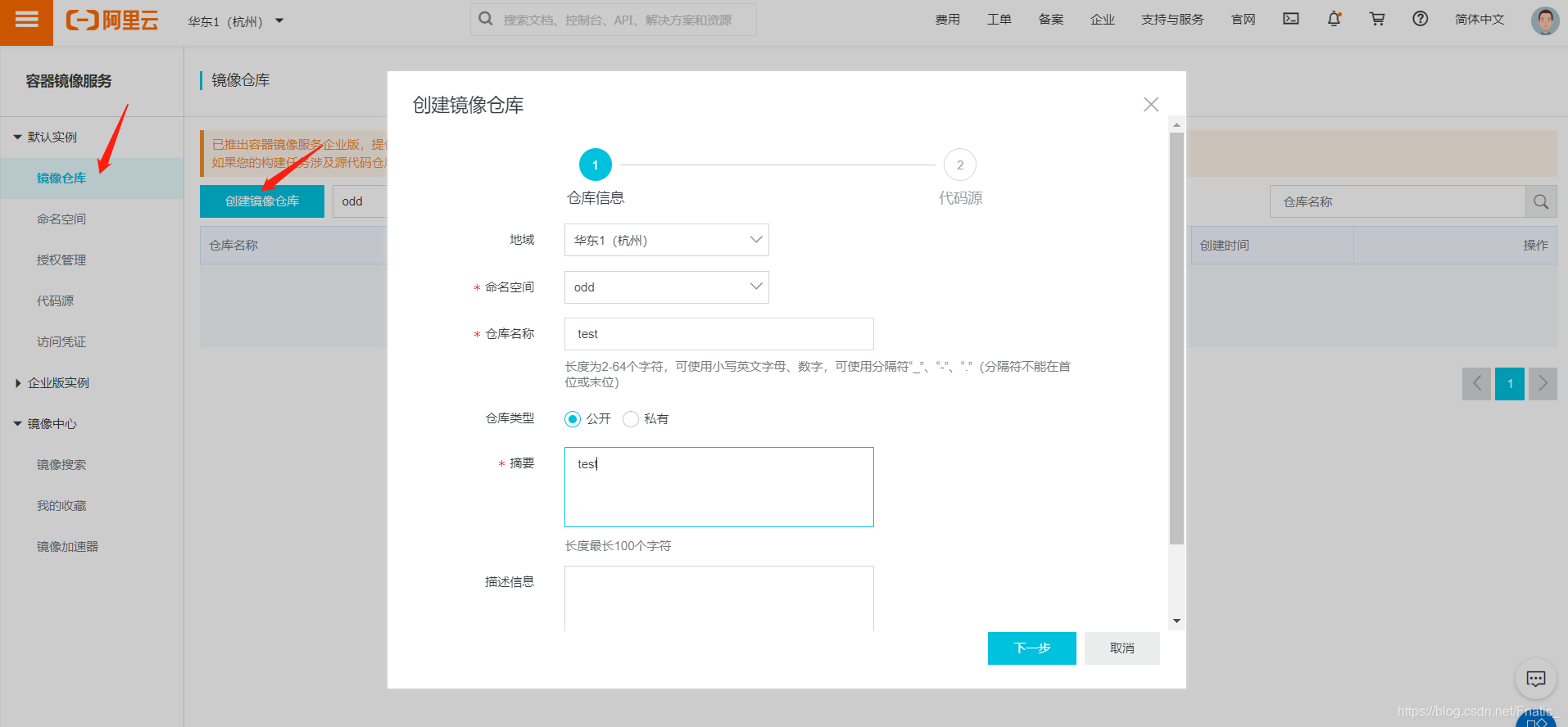Select 镜像搜索 in sidebar
The image size is (1568, 727).
[61, 464]
